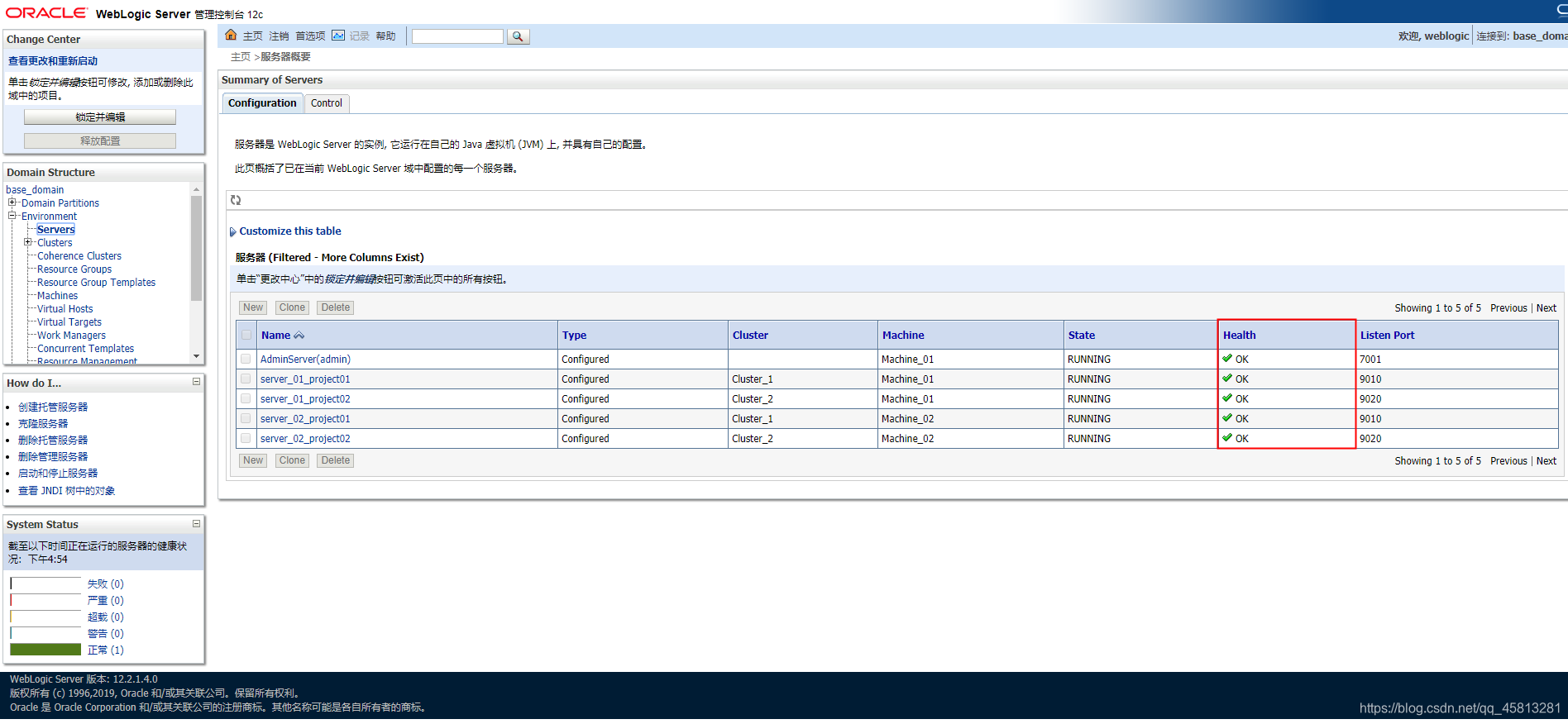Viewport: 1568px width, 724px height.
Task: Open the AdminServer(admin) link
Action: coord(305,360)
